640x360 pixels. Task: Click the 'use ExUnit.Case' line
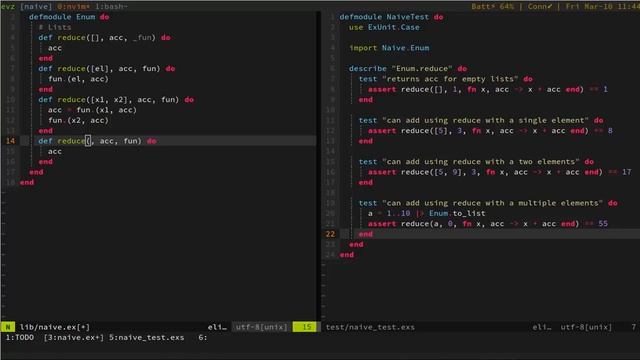click(x=384, y=27)
